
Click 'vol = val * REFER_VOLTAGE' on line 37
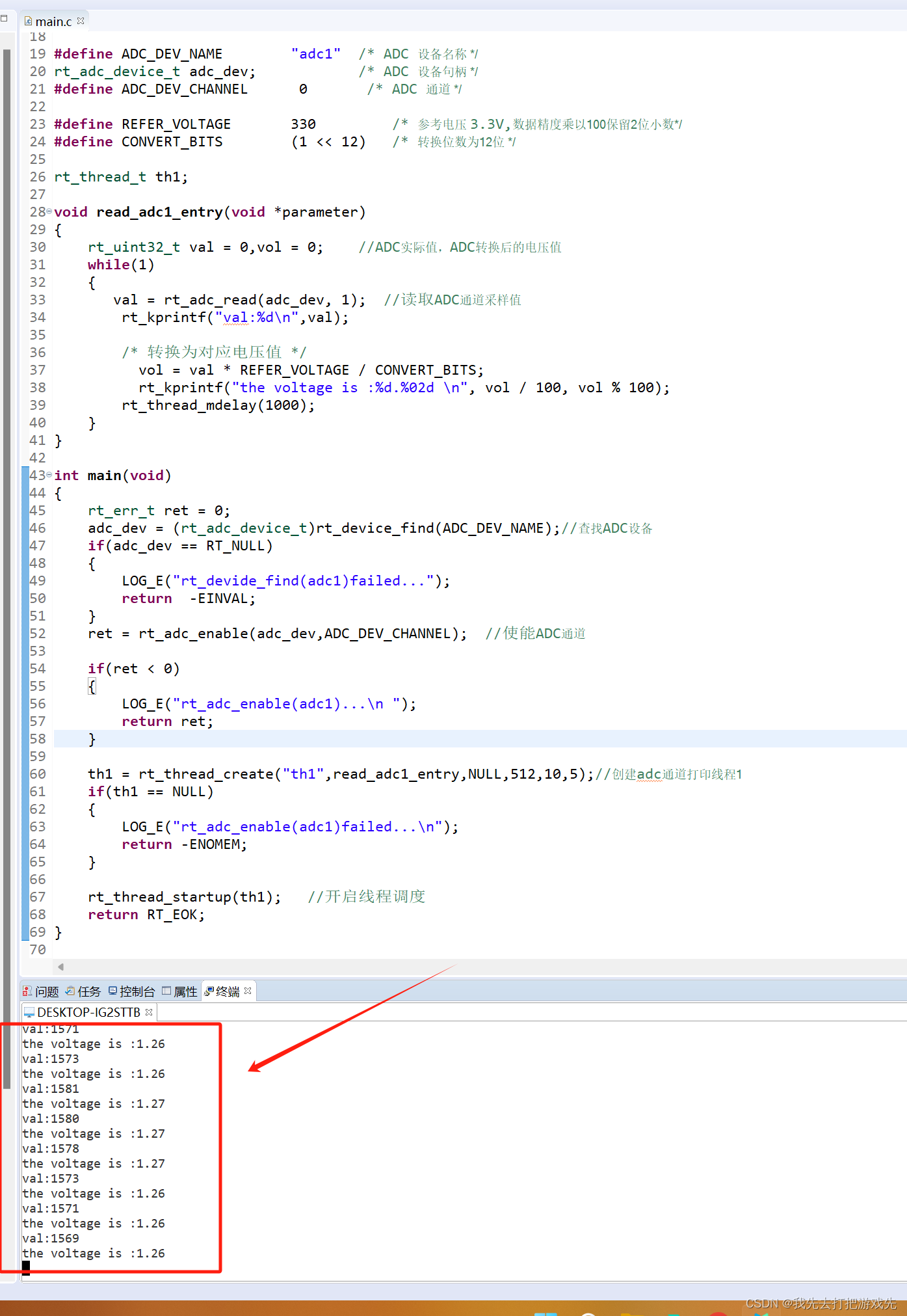pyautogui.click(x=244, y=370)
